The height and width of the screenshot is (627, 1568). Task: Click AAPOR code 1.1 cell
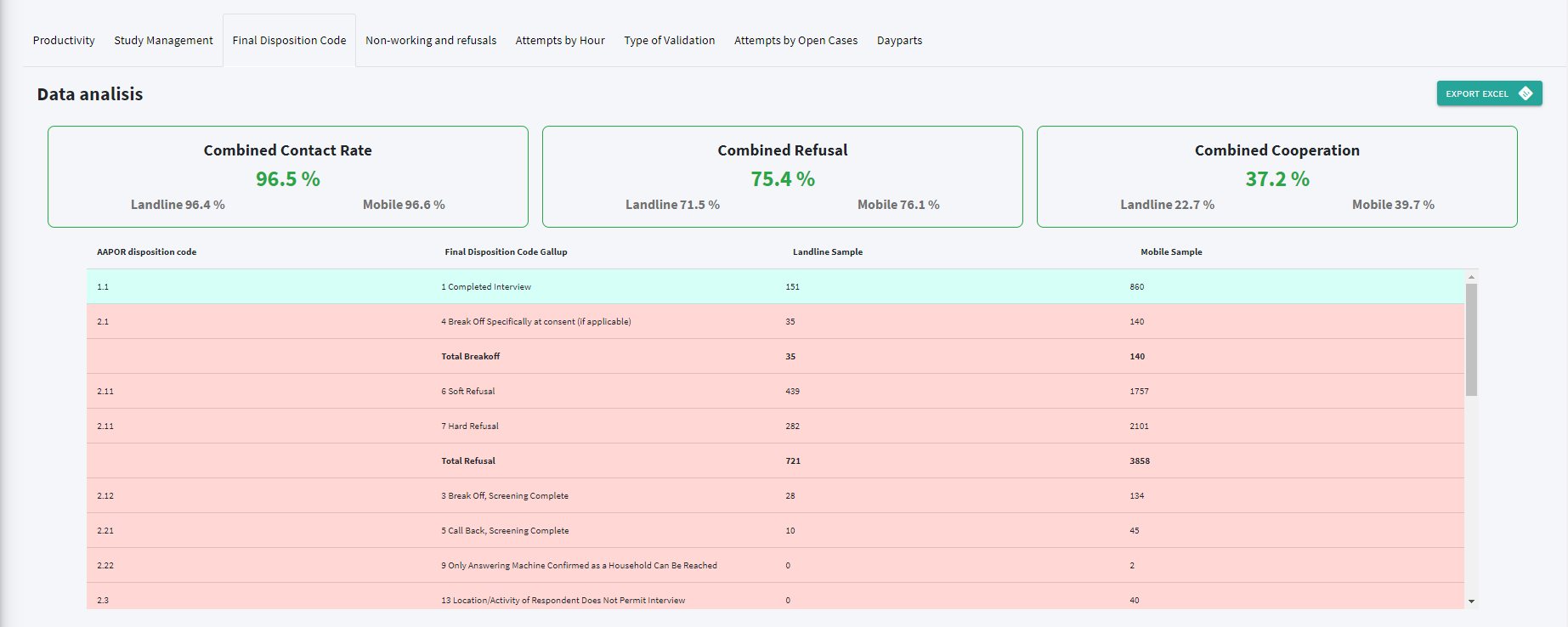pos(103,287)
